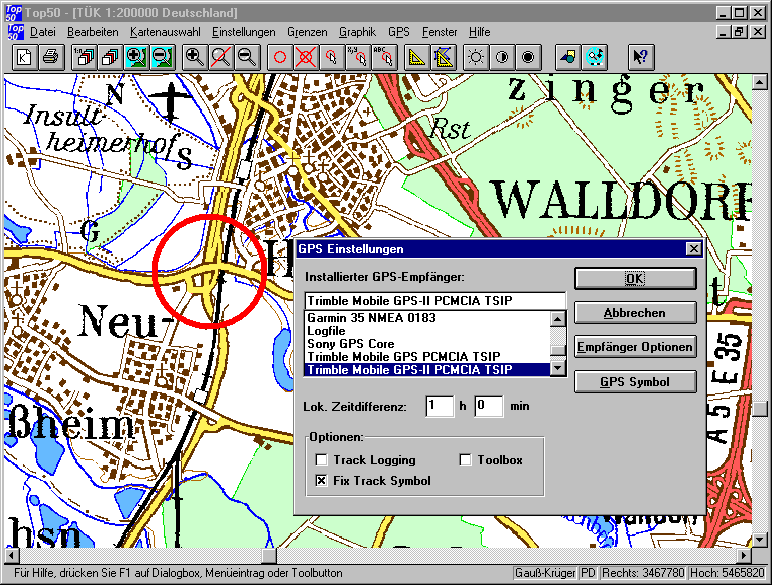Select the magnifier plus zoom tool
Image resolution: width=772 pixels, height=585 pixels.
click(195, 58)
